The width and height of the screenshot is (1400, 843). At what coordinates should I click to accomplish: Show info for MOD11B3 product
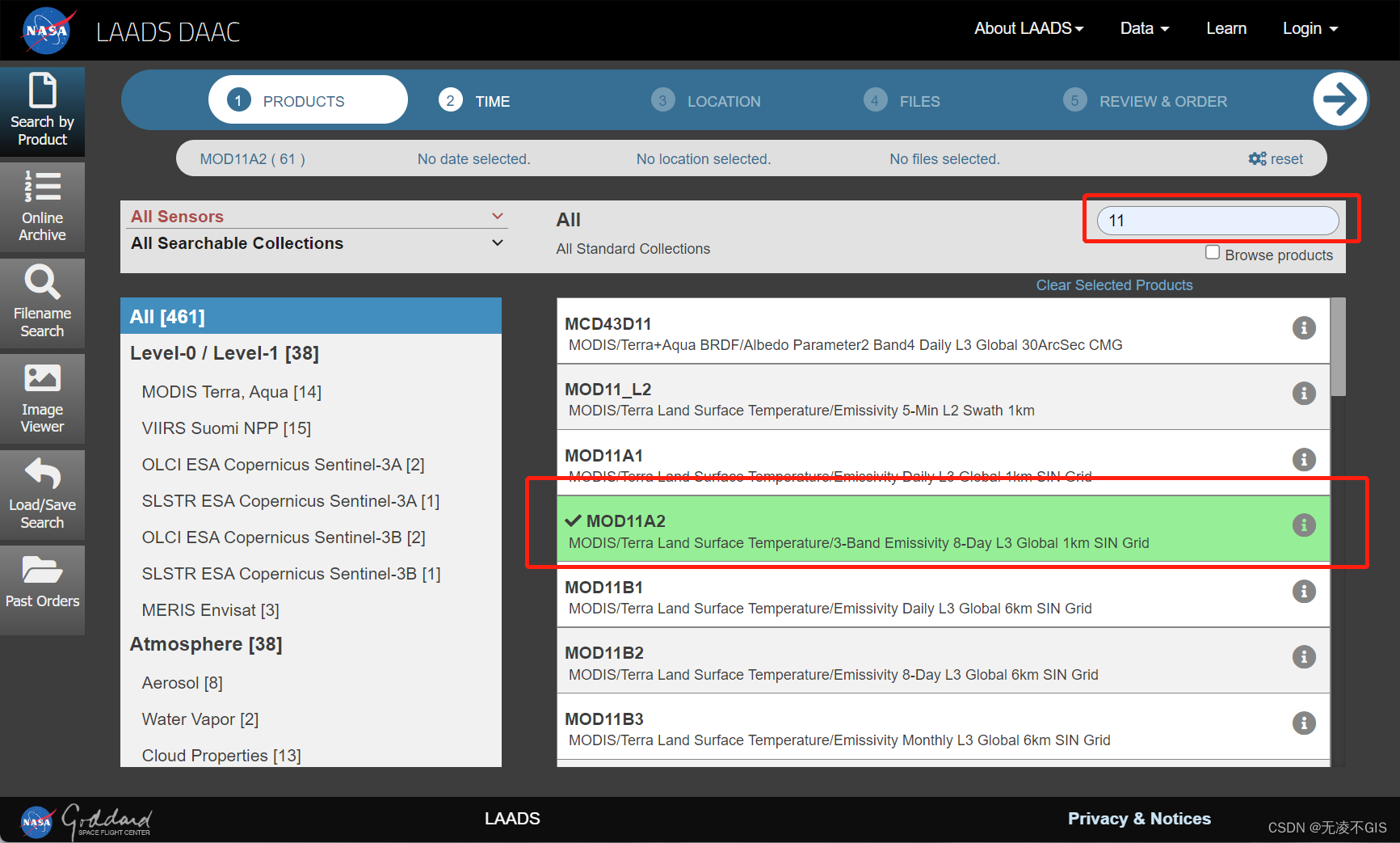1304,723
